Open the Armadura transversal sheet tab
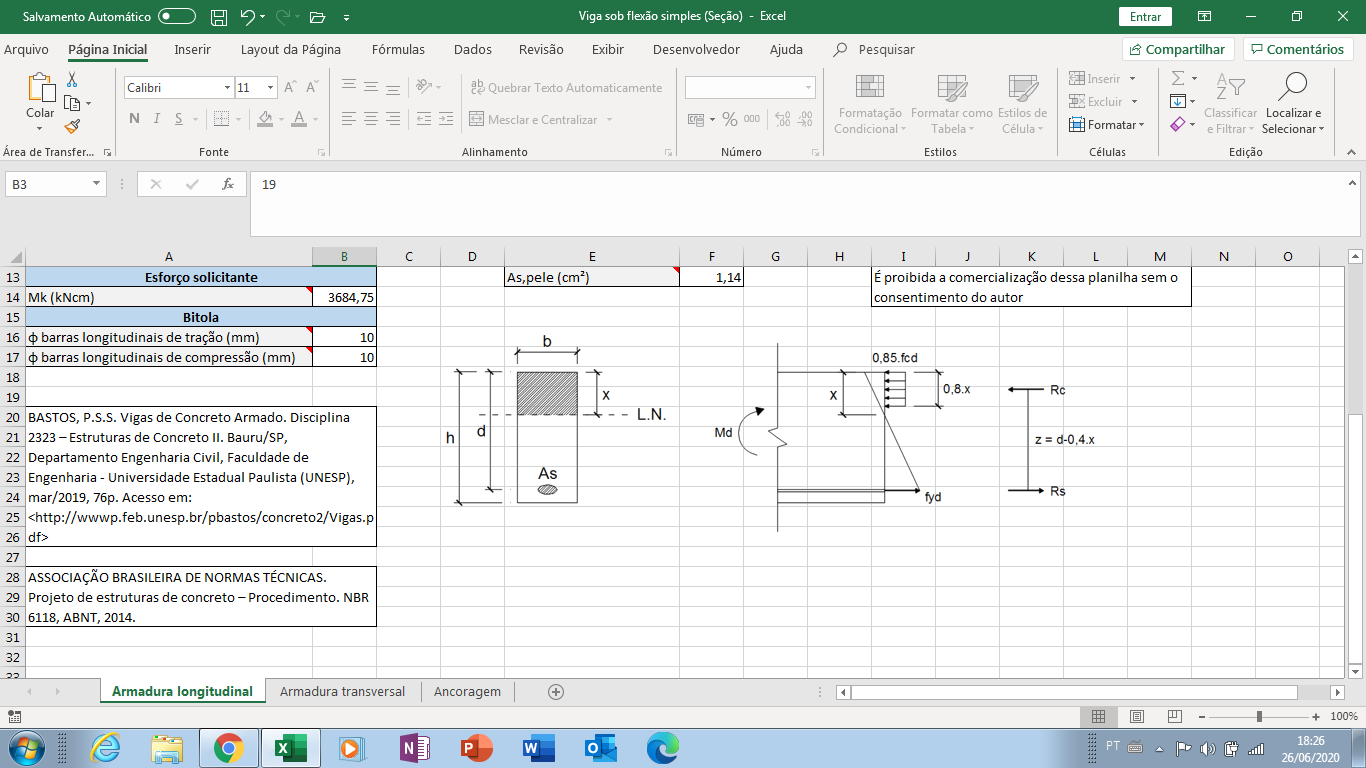Viewport: 1366px width, 768px height. [343, 692]
